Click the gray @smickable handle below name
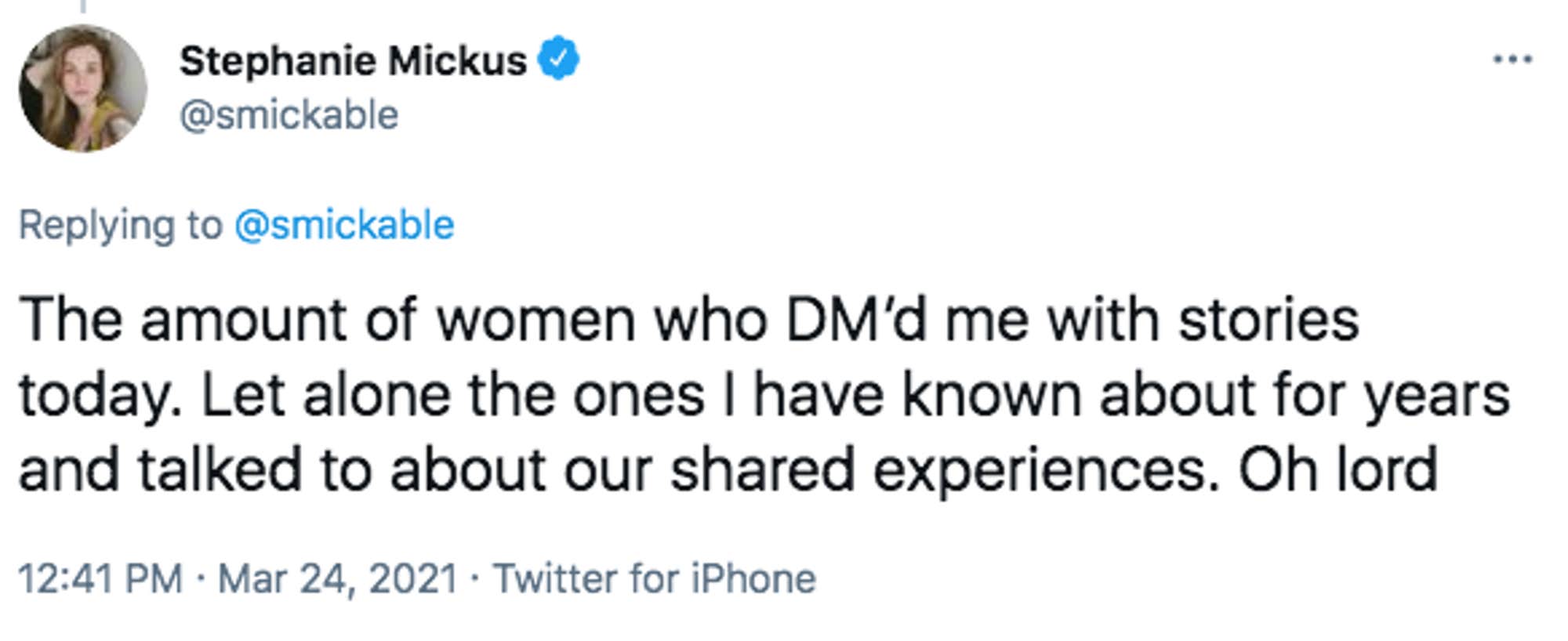The image size is (1568, 641). tap(289, 116)
